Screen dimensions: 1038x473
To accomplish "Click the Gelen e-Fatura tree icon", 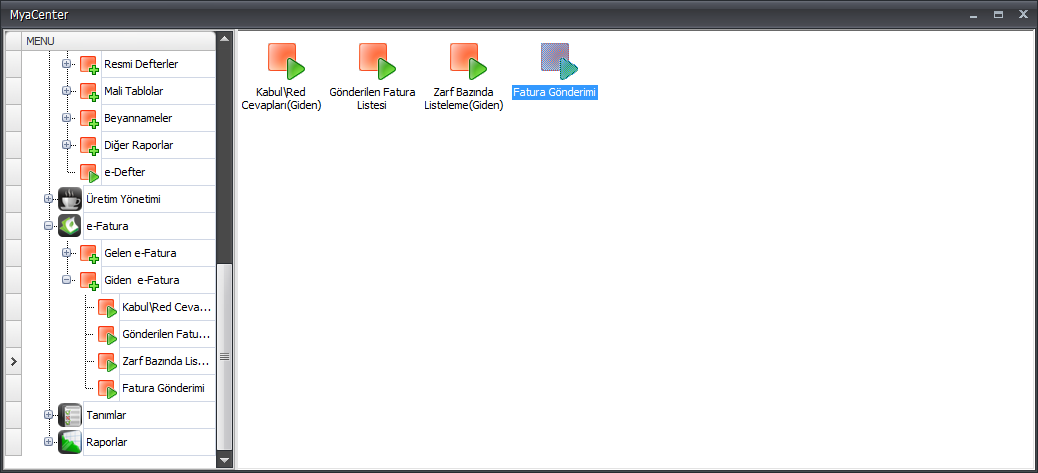I will [x=89, y=253].
